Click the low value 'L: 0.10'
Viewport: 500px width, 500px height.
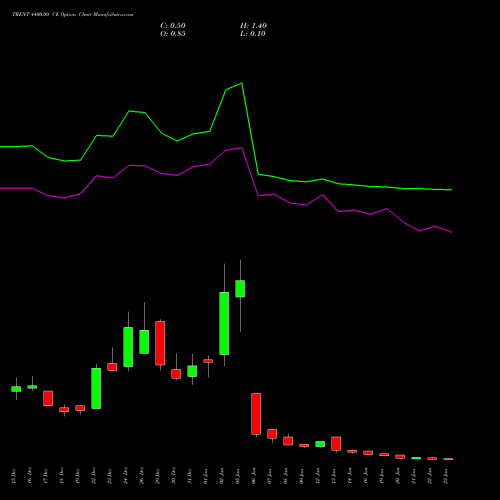click(253, 34)
